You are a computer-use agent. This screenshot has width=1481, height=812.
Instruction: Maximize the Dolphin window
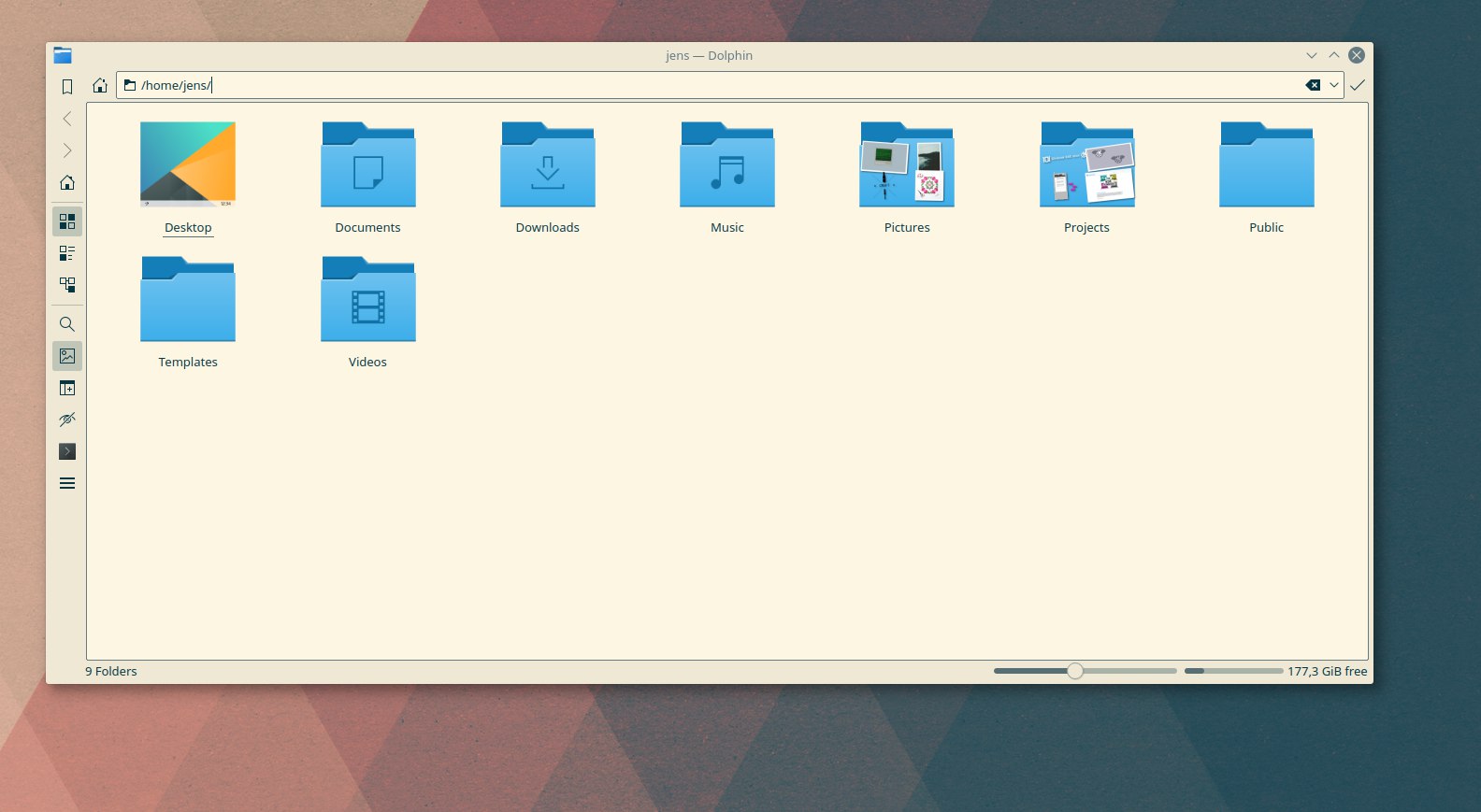coord(1334,55)
